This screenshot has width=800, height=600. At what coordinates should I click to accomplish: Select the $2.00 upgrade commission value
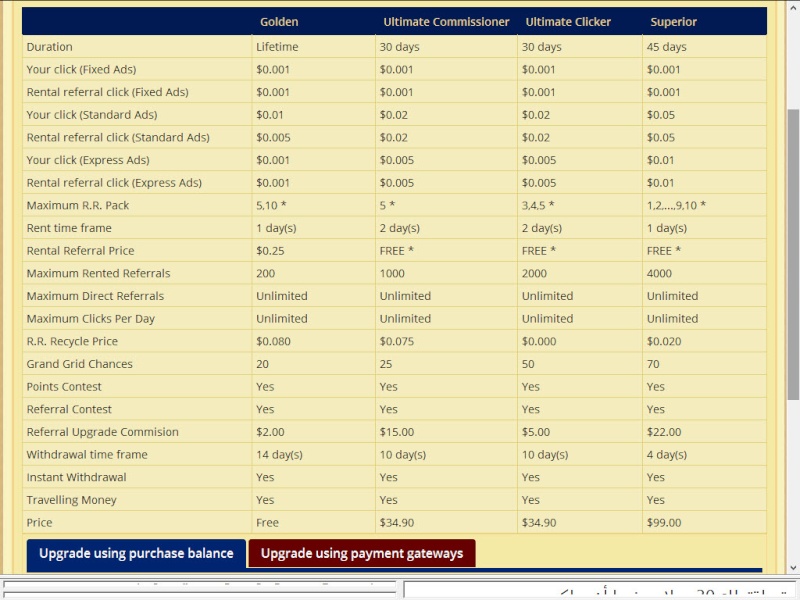[270, 432]
